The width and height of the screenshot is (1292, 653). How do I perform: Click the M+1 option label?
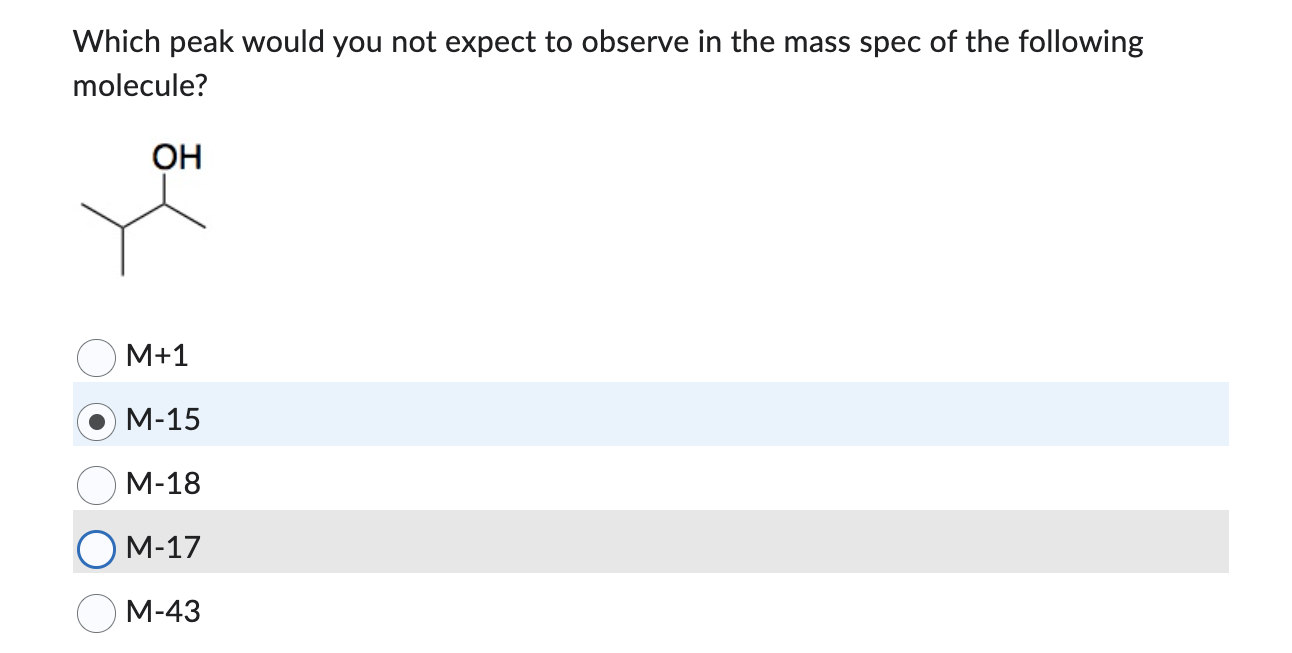coord(157,356)
